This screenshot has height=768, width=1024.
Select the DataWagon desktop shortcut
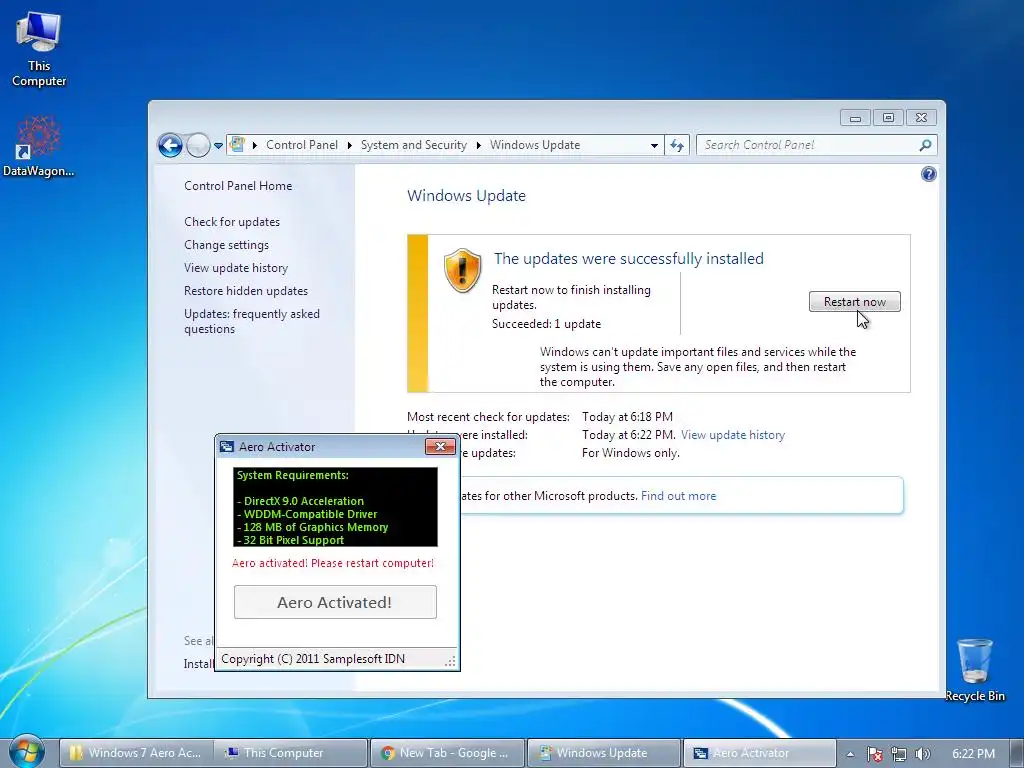pos(38,146)
